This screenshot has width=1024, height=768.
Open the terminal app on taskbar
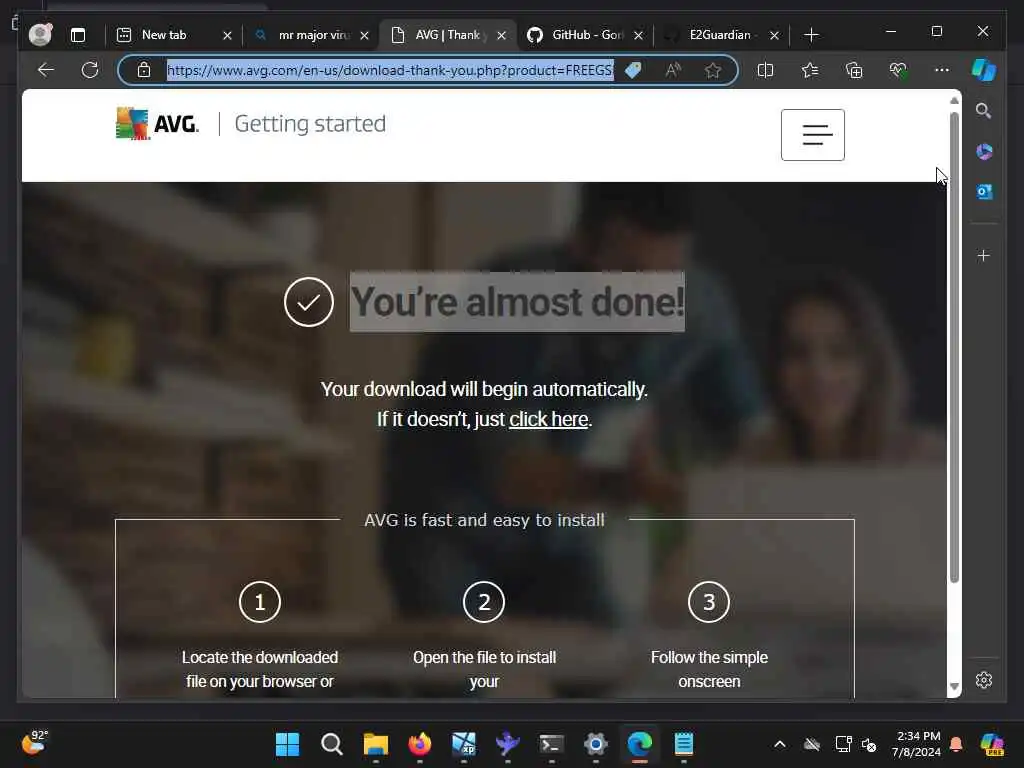coord(552,744)
